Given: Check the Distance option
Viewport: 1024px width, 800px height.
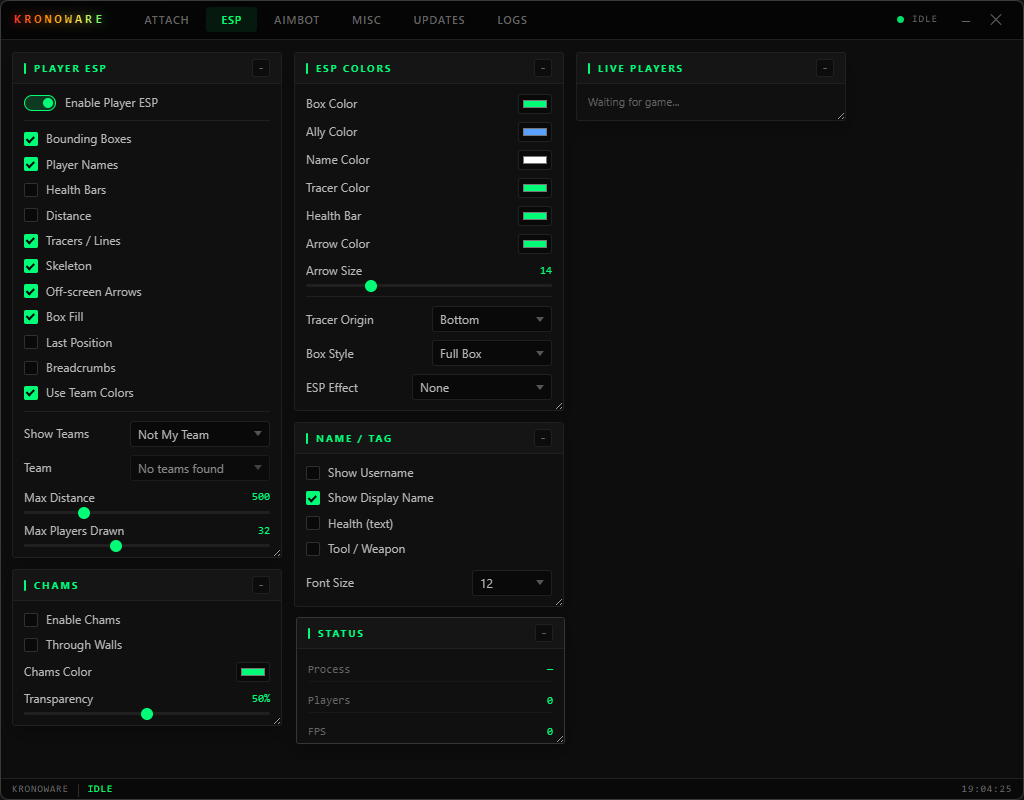Looking at the screenshot, I should [31, 216].
